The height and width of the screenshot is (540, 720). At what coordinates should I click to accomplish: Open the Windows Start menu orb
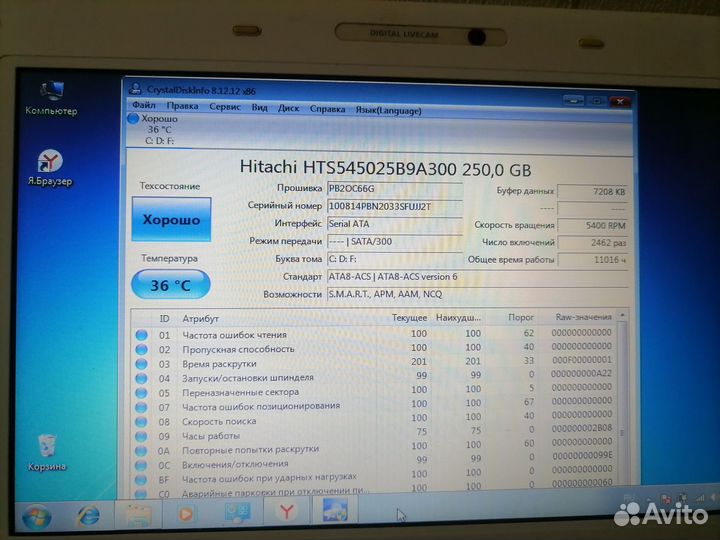coord(37,516)
